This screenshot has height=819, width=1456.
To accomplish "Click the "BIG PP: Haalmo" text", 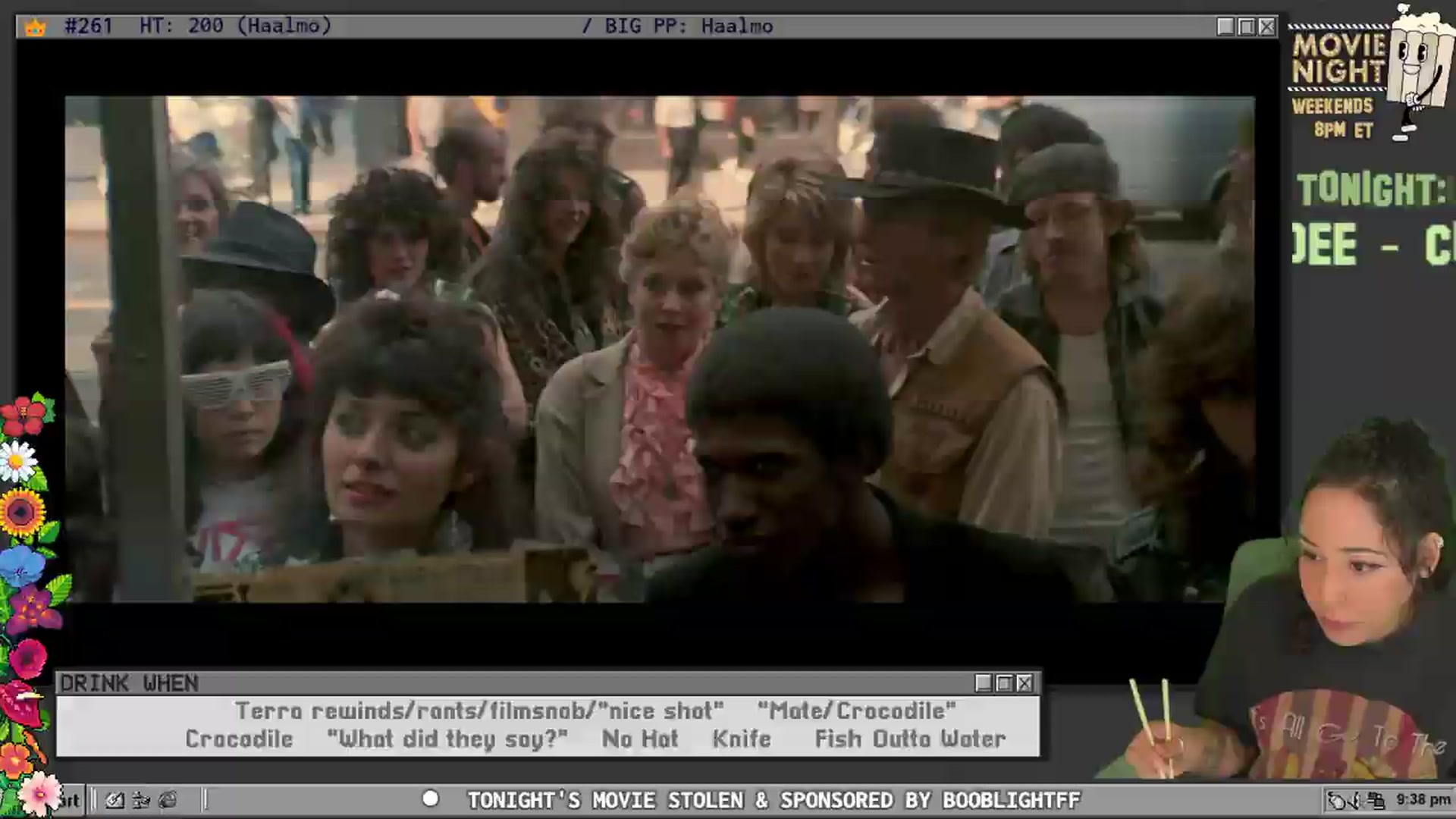I will [689, 27].
